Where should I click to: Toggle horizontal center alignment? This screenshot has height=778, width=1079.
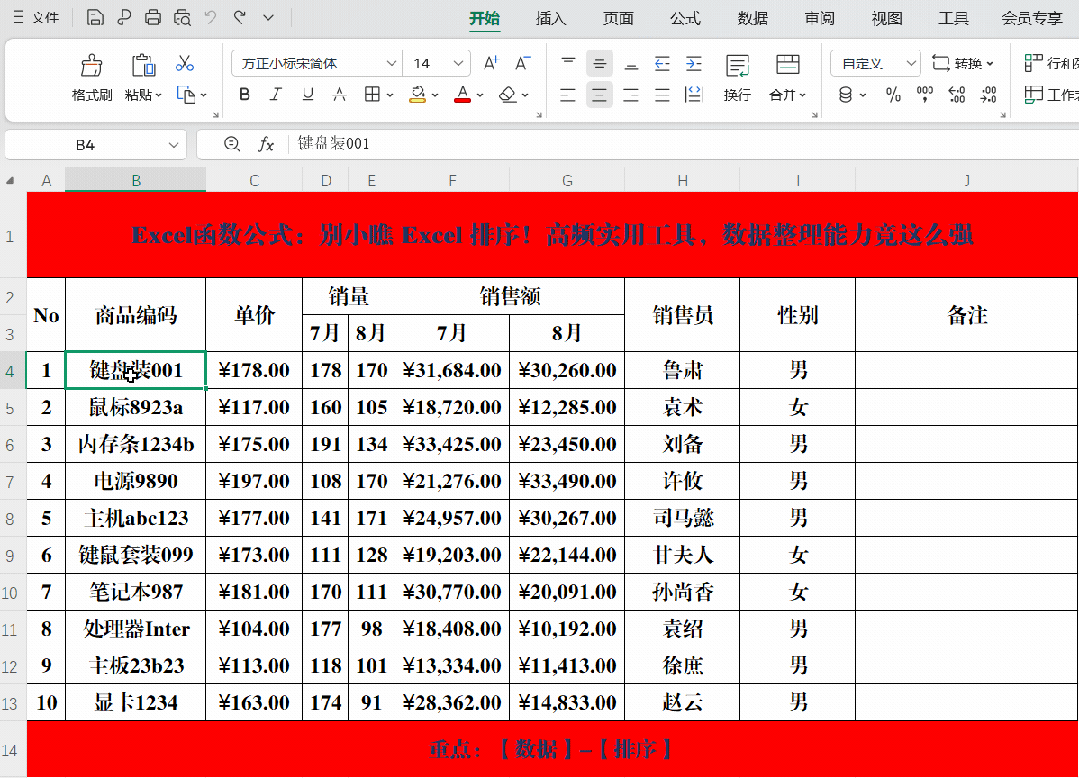click(x=599, y=94)
